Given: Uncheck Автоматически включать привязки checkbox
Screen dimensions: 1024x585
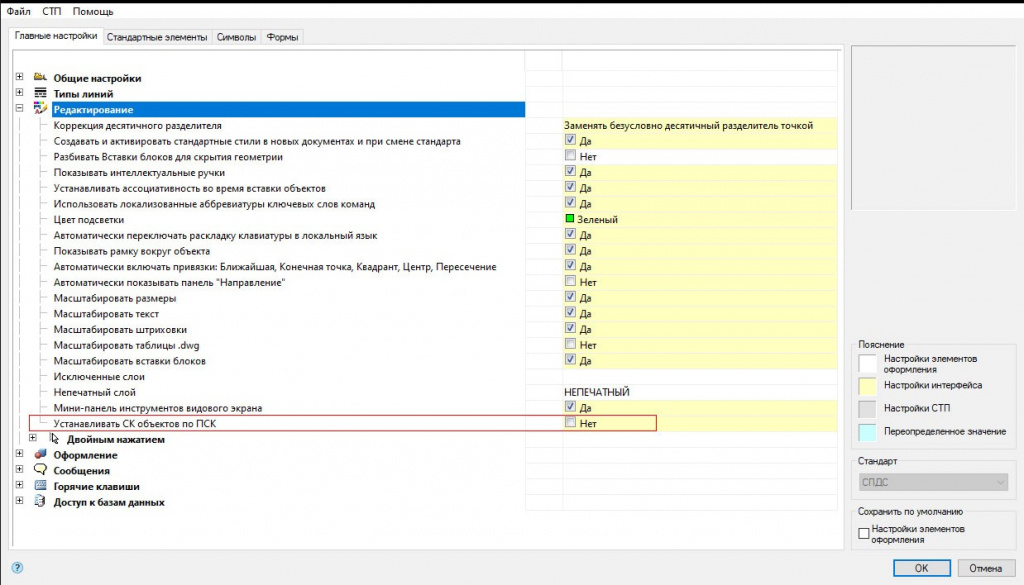Looking at the screenshot, I should coord(570,266).
